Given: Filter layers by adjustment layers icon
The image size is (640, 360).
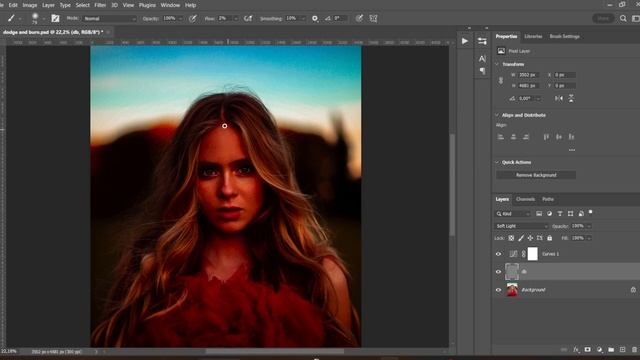Looking at the screenshot, I should point(549,214).
